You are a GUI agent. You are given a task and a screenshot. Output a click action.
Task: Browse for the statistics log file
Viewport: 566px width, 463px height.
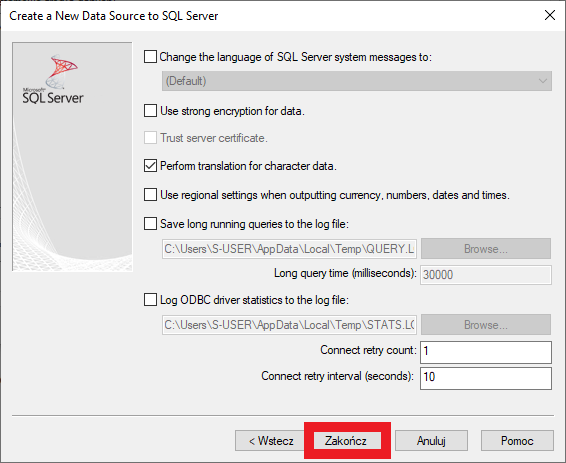(486, 325)
